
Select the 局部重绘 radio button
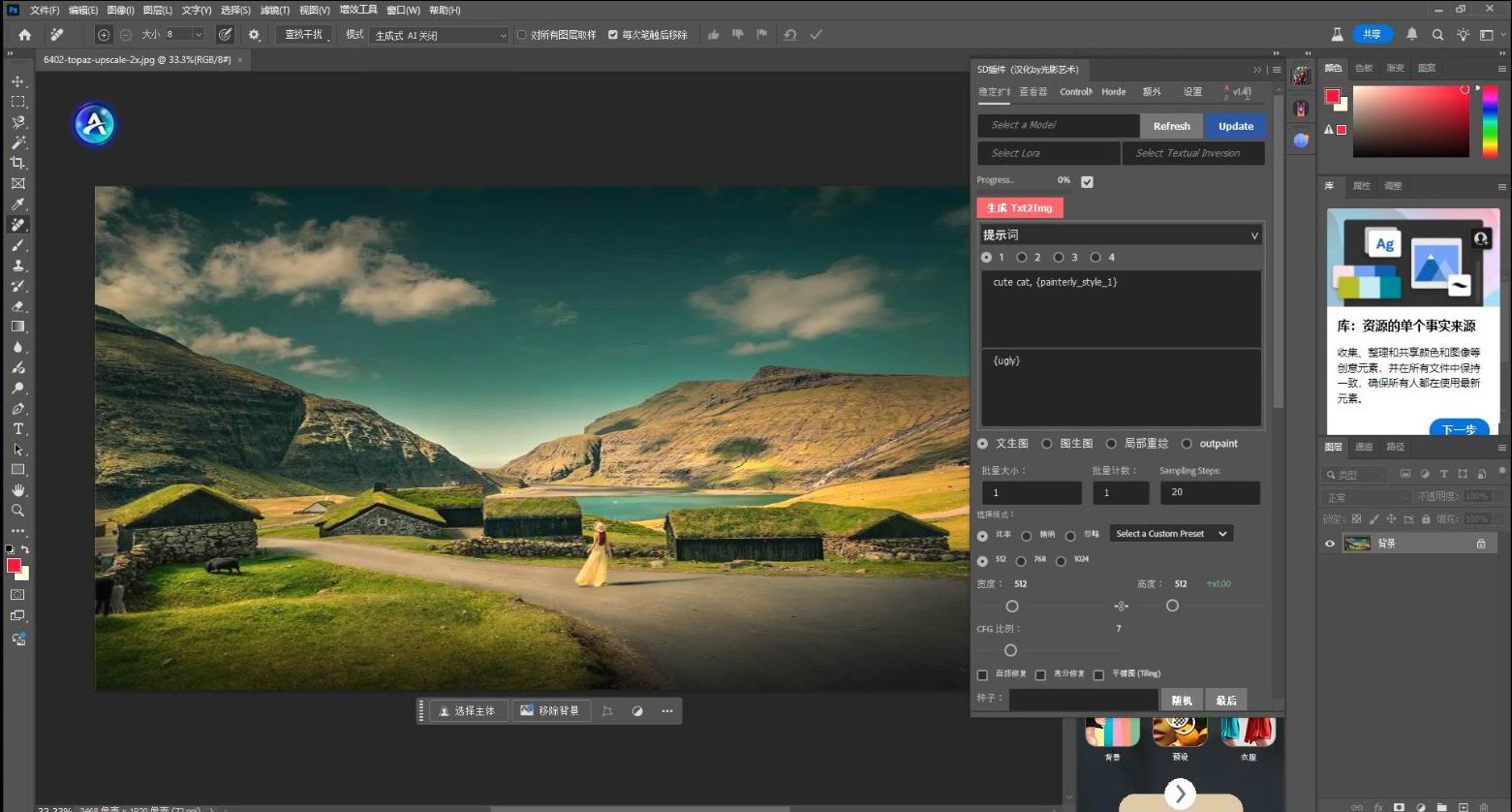1111,444
